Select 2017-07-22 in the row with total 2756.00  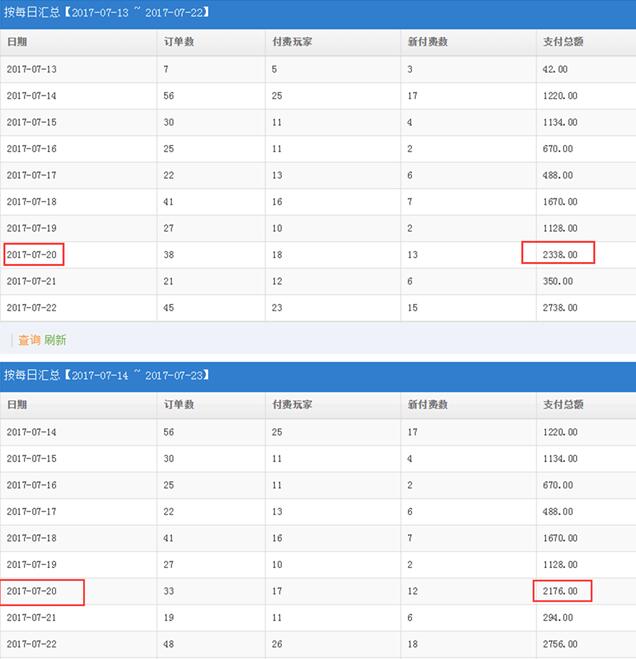point(32,644)
